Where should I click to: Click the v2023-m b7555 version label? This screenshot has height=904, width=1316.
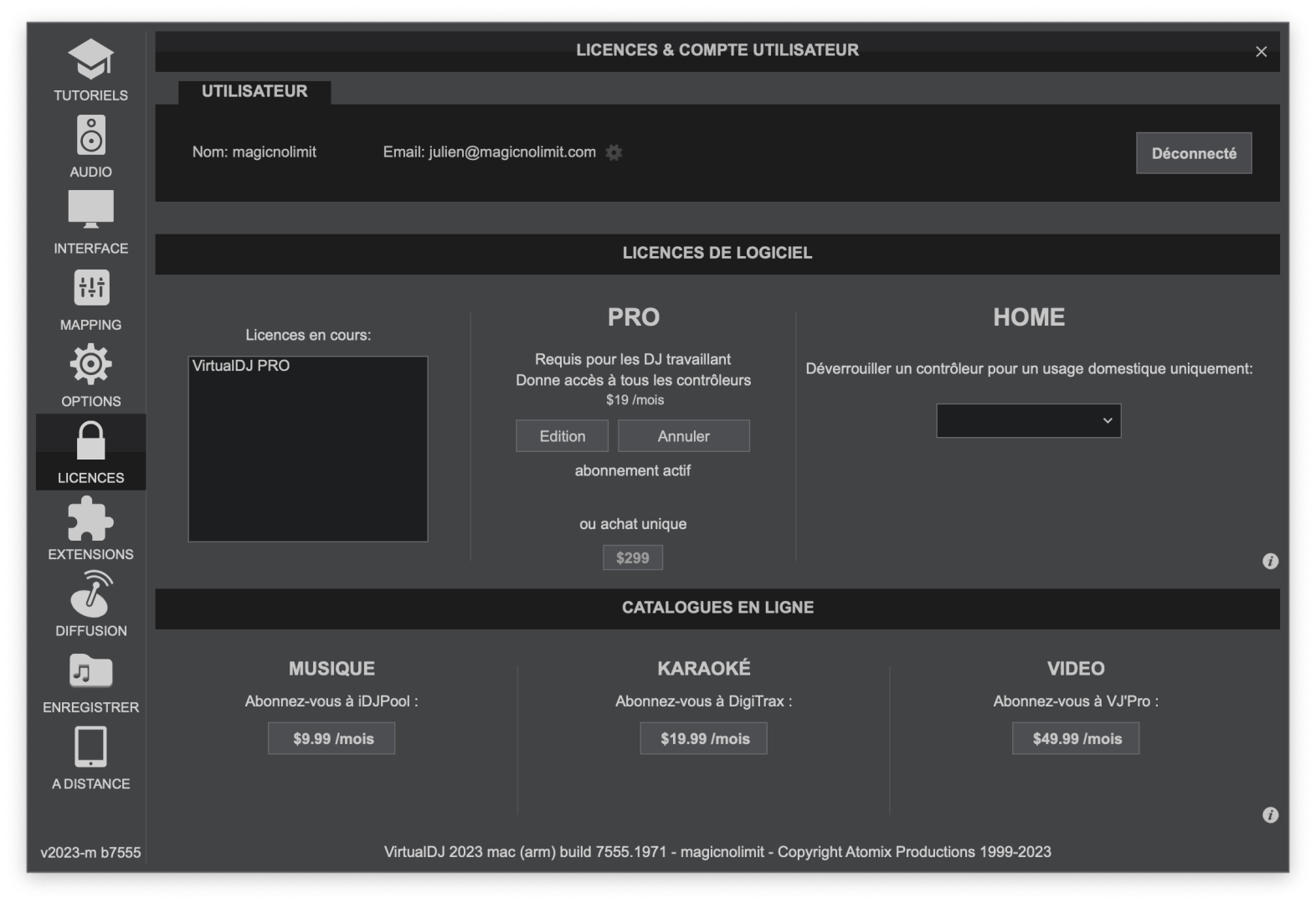90,853
